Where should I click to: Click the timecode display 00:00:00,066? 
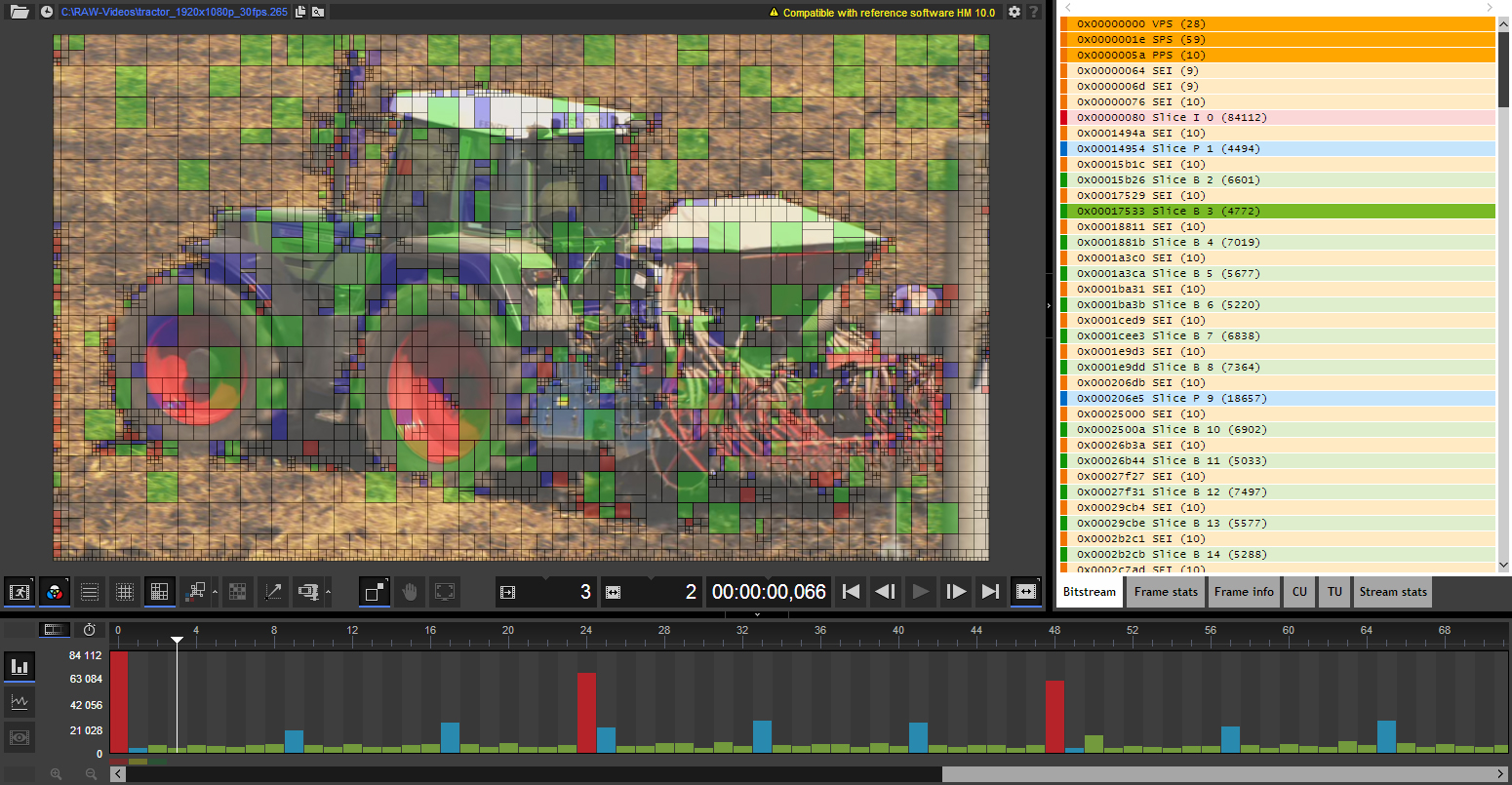point(769,592)
